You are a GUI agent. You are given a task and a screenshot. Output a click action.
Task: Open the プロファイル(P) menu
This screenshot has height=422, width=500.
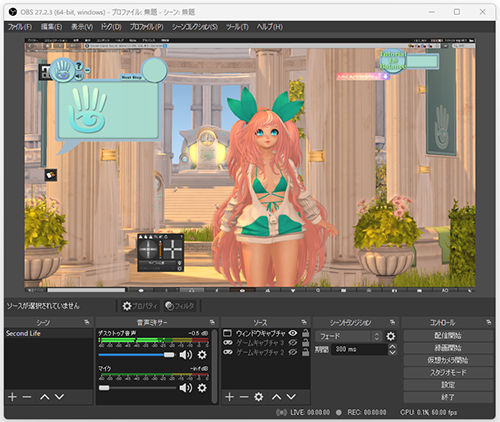click(147, 27)
